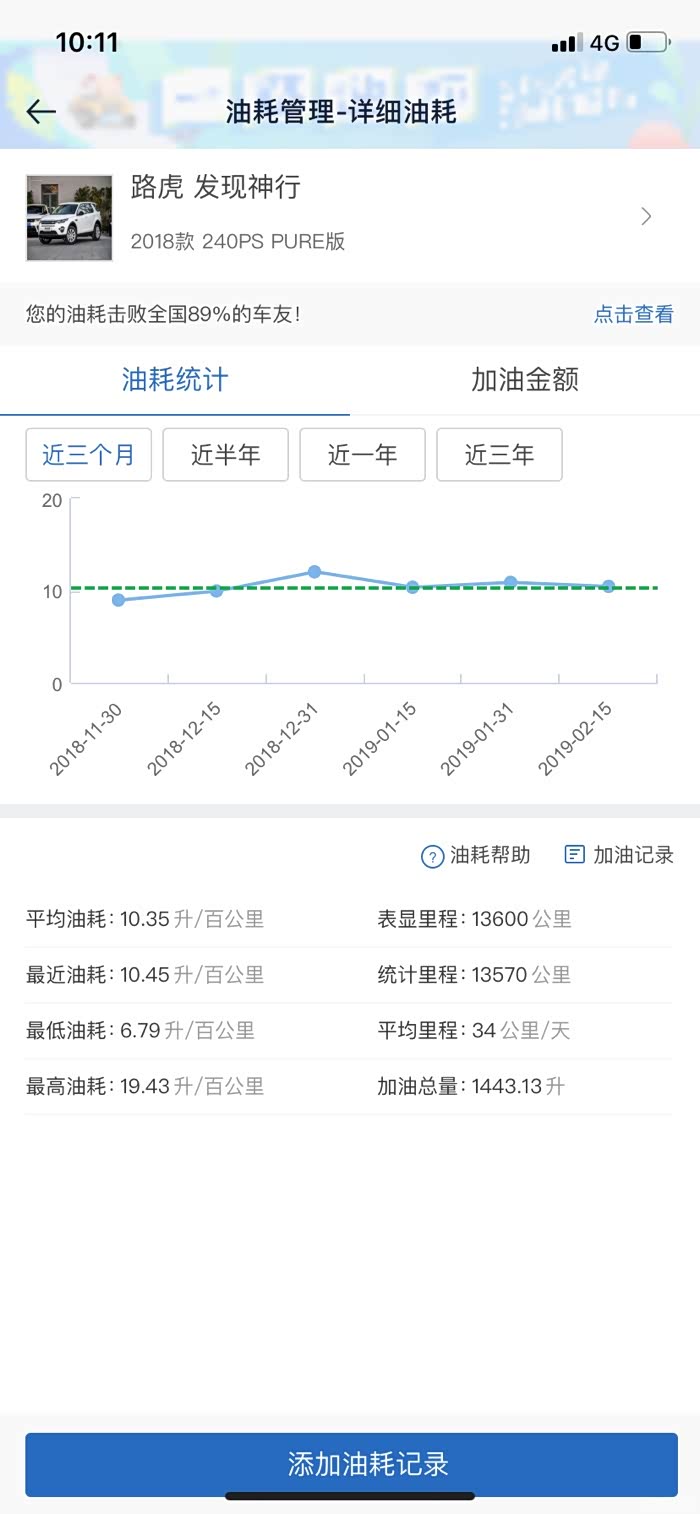Tap the 路虎 发现神行 car name
Image resolution: width=700 pixels, height=1514 pixels.
[x=216, y=188]
